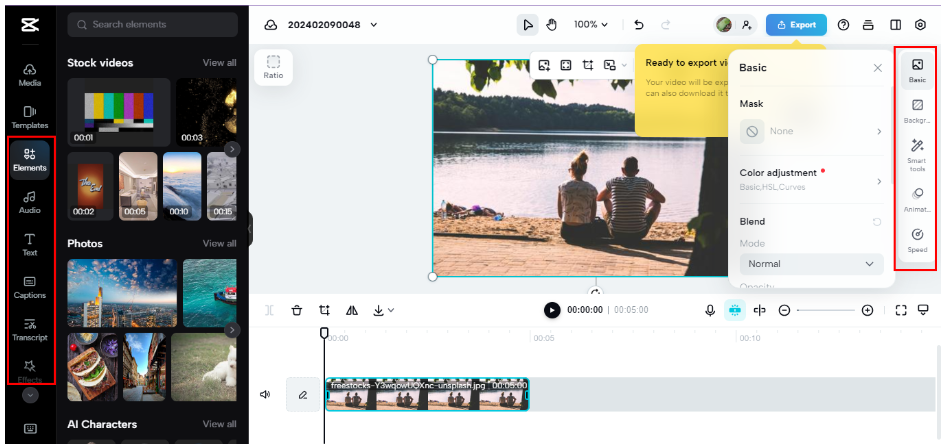This screenshot has height=446, width=948.
Task: Click the CapCut logo icon
Action: 30,25
